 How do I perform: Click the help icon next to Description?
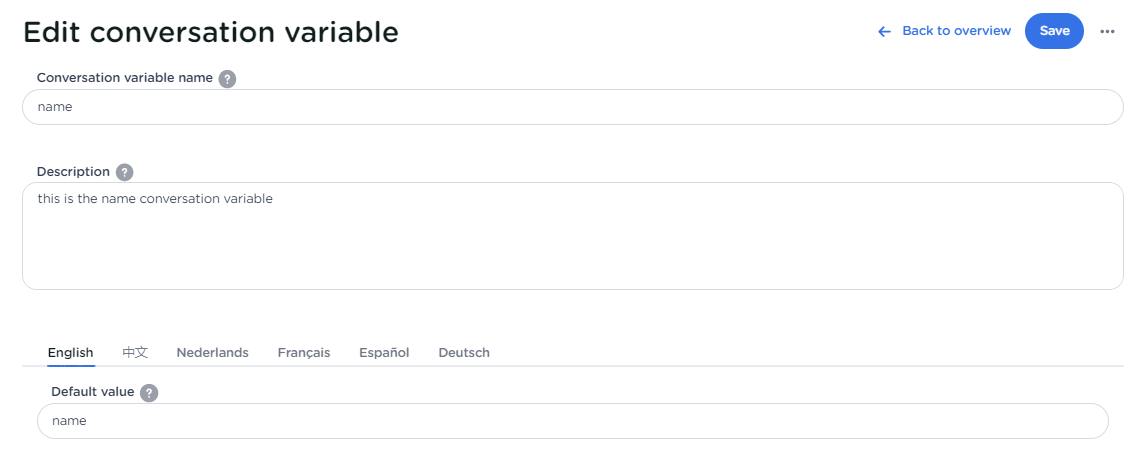tap(124, 172)
